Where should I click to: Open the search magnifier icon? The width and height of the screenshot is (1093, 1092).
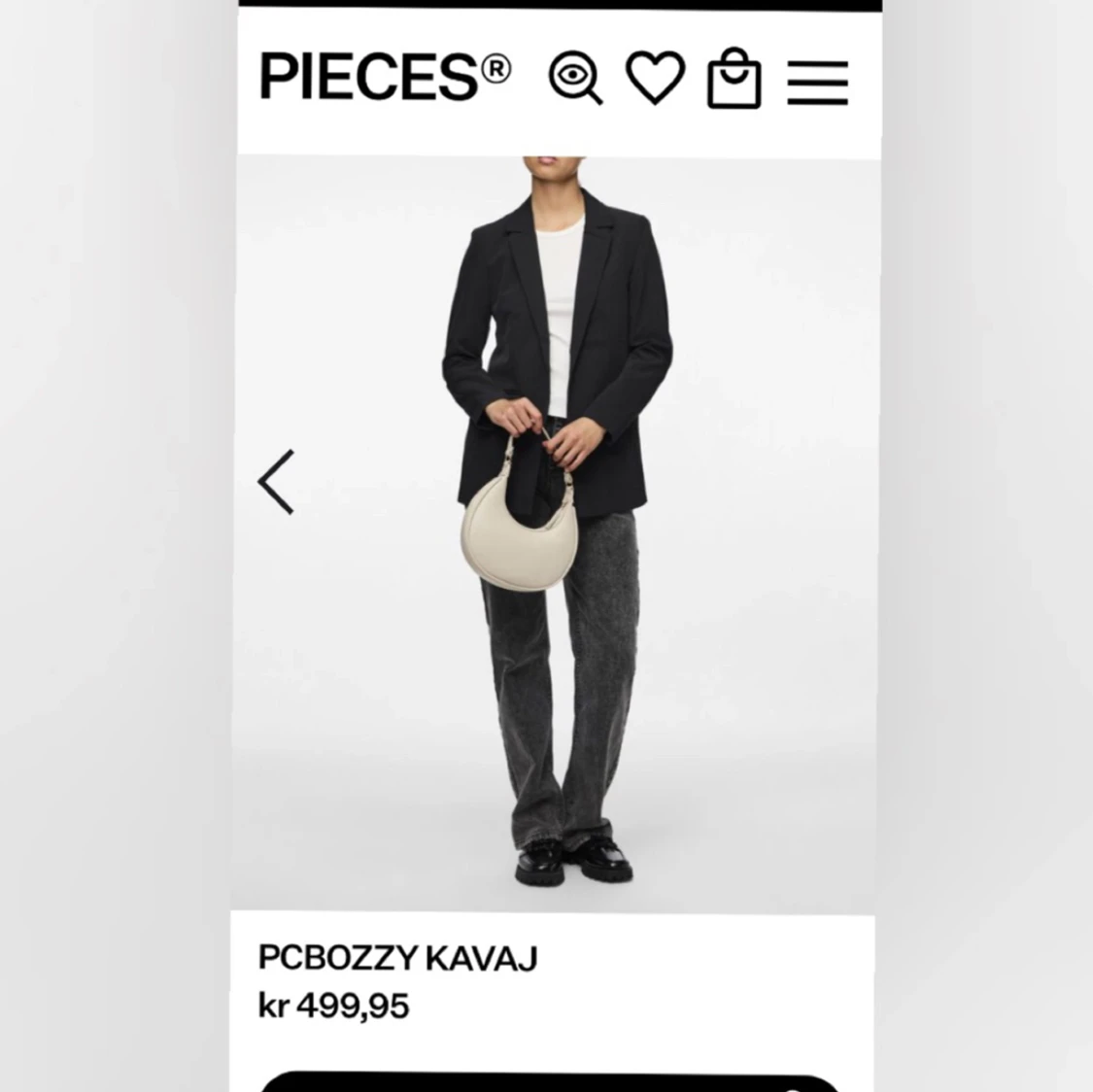point(575,77)
